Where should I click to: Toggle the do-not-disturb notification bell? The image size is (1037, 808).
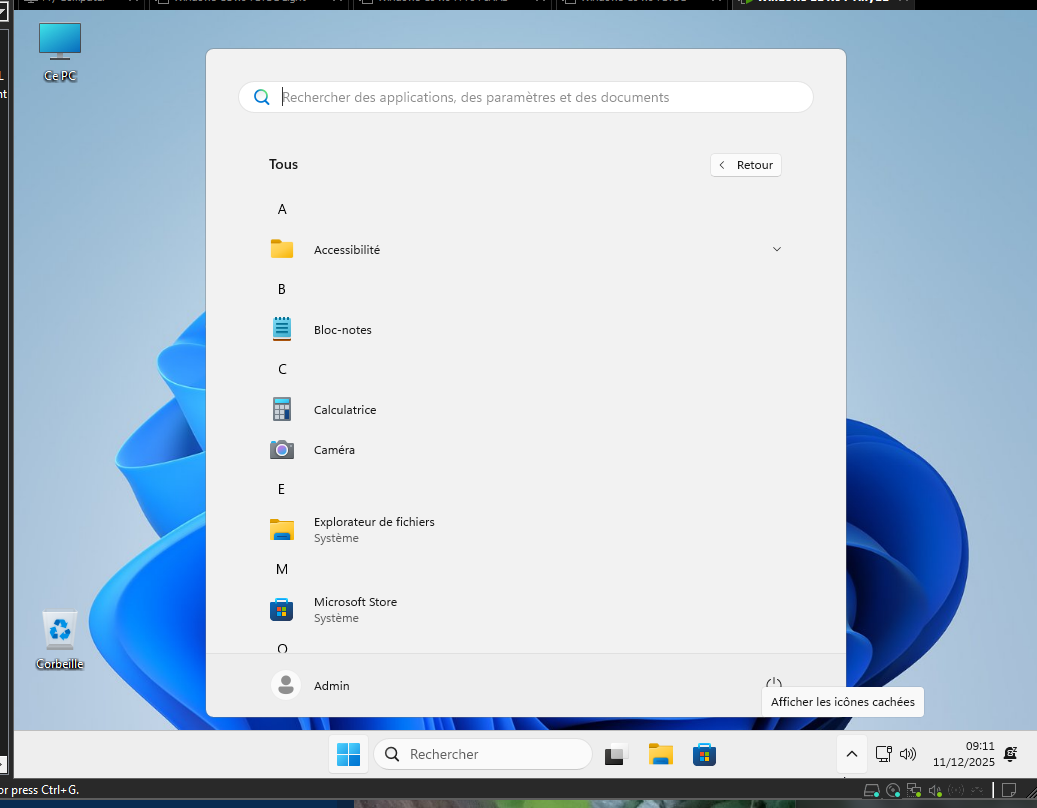point(1011,754)
